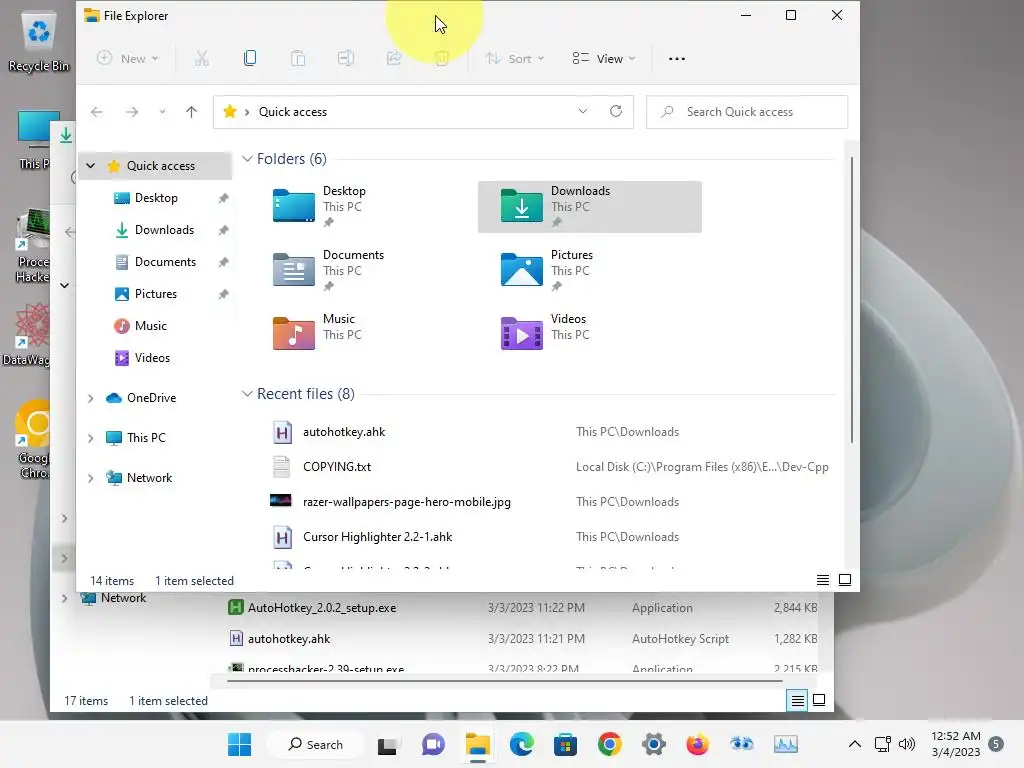
Task: Click the volume icon in system tray
Action: pos(906,744)
